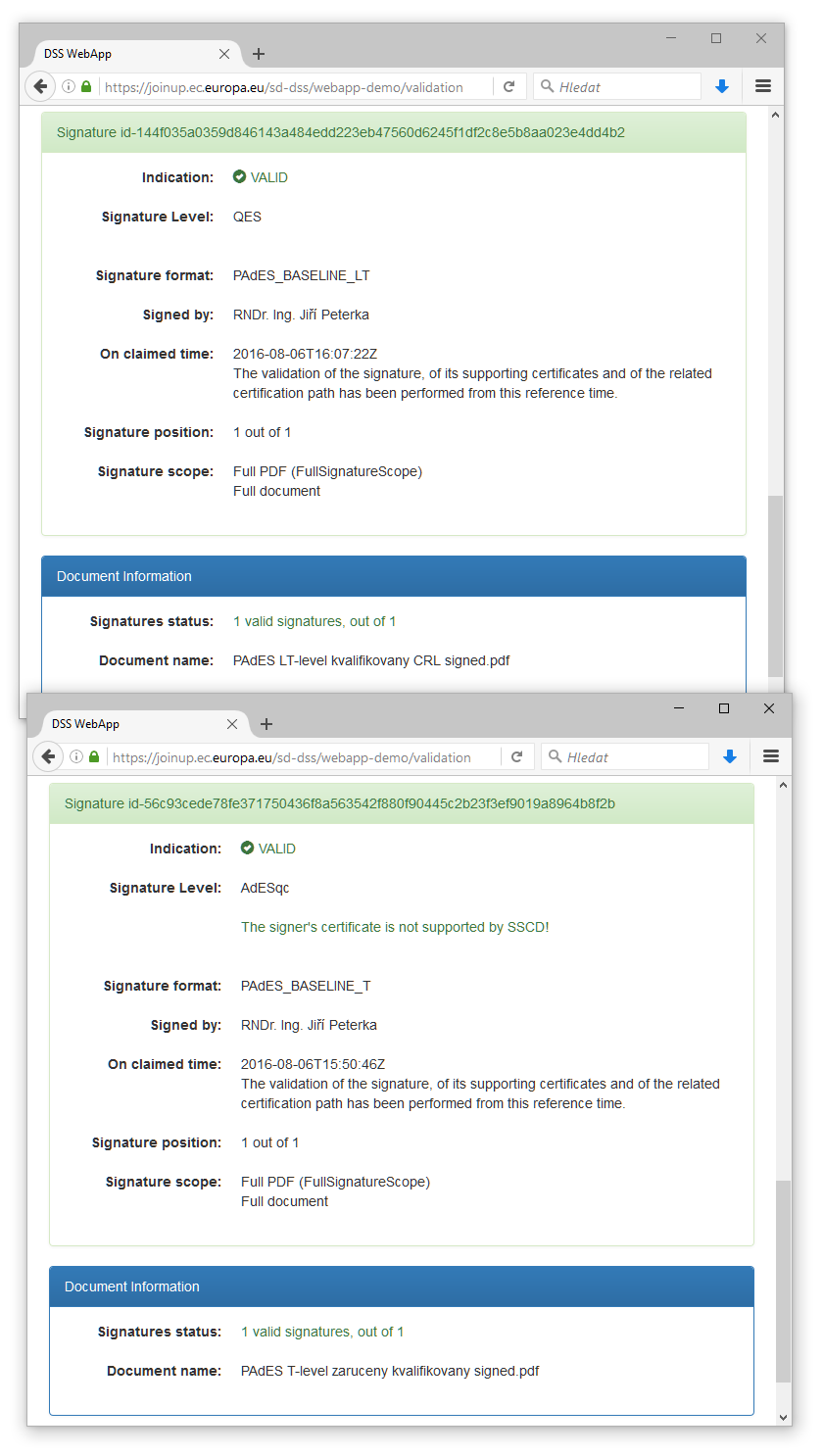Close the lower browser window
This screenshot has height=1456, width=823.
(x=769, y=708)
